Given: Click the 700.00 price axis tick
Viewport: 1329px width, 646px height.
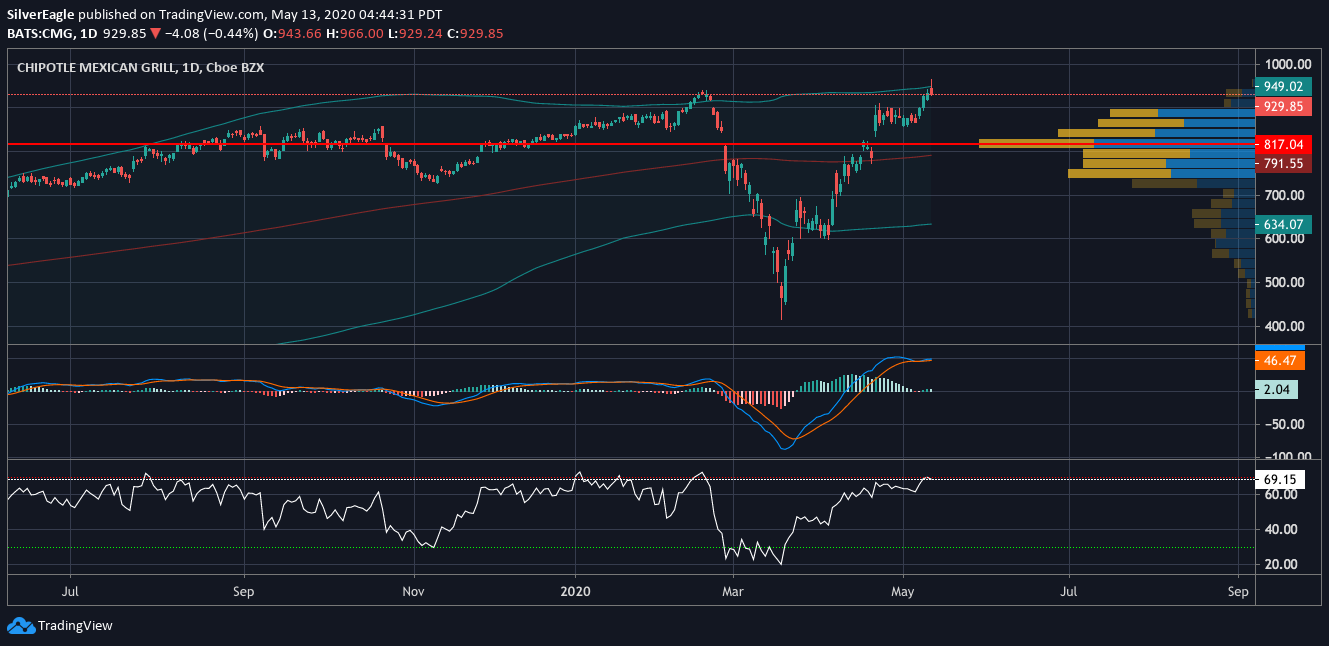Looking at the screenshot, I should click(x=1283, y=194).
